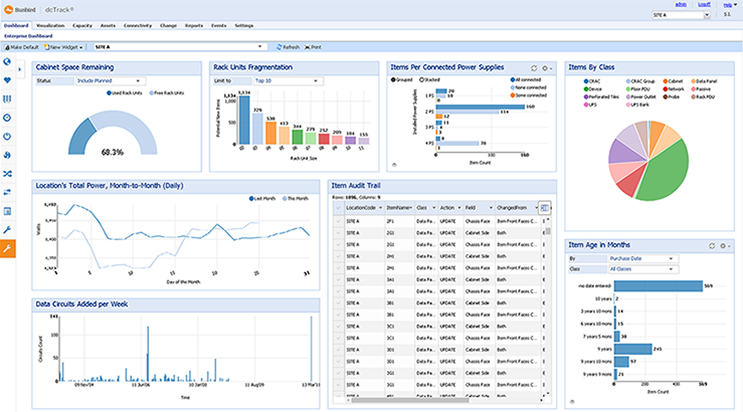Check the first Audit Trail row with ItemName 2F1
The width and height of the screenshot is (743, 412).
[338, 221]
